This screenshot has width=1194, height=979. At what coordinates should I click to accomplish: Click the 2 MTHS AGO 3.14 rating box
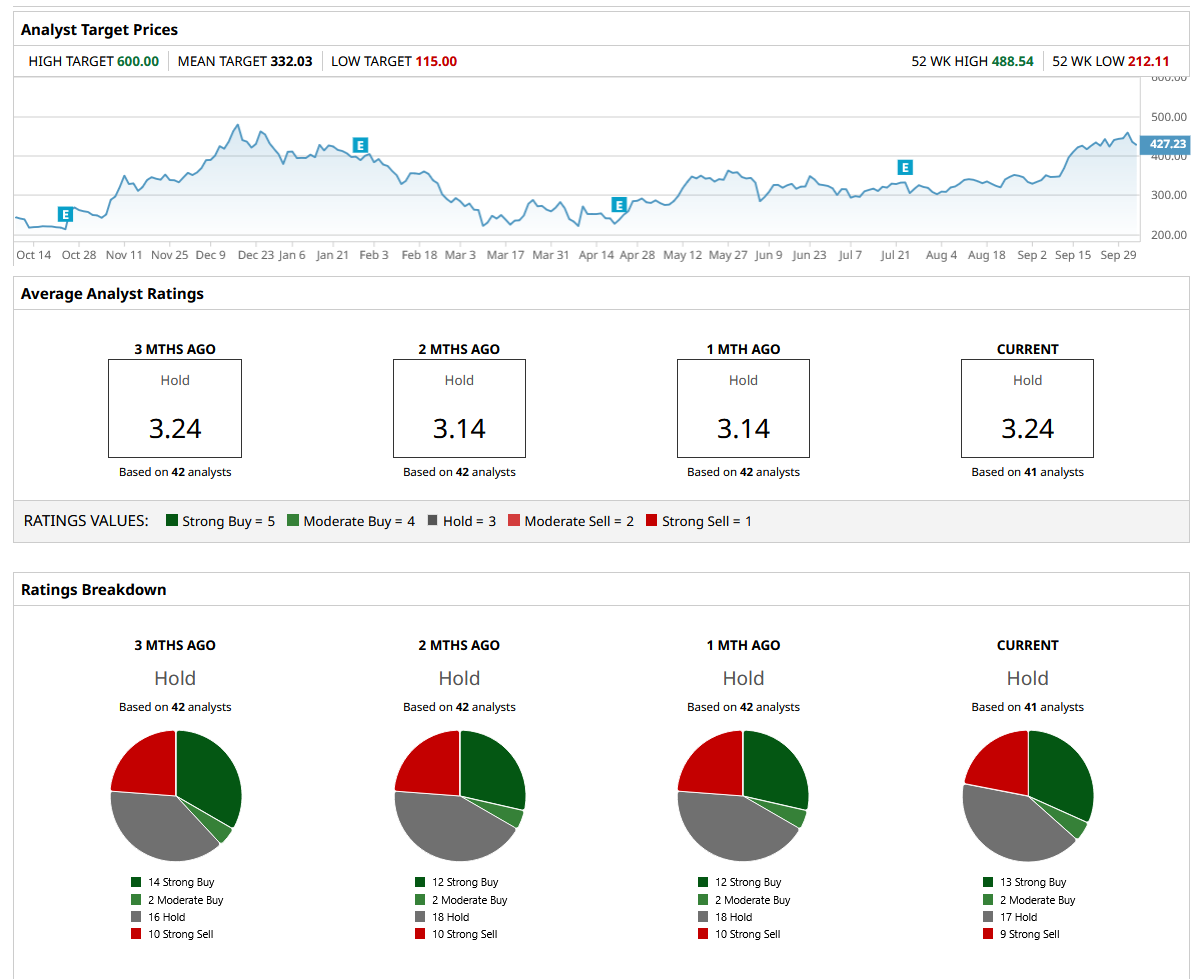[459, 409]
